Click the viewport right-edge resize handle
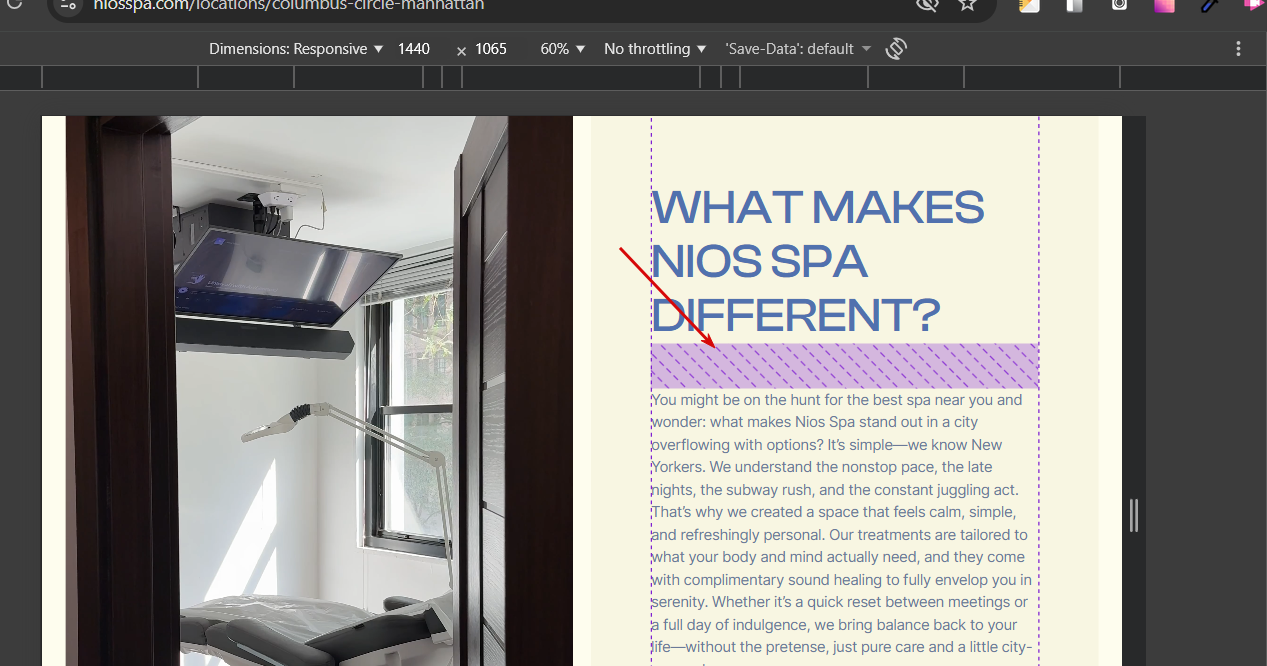 (1134, 515)
